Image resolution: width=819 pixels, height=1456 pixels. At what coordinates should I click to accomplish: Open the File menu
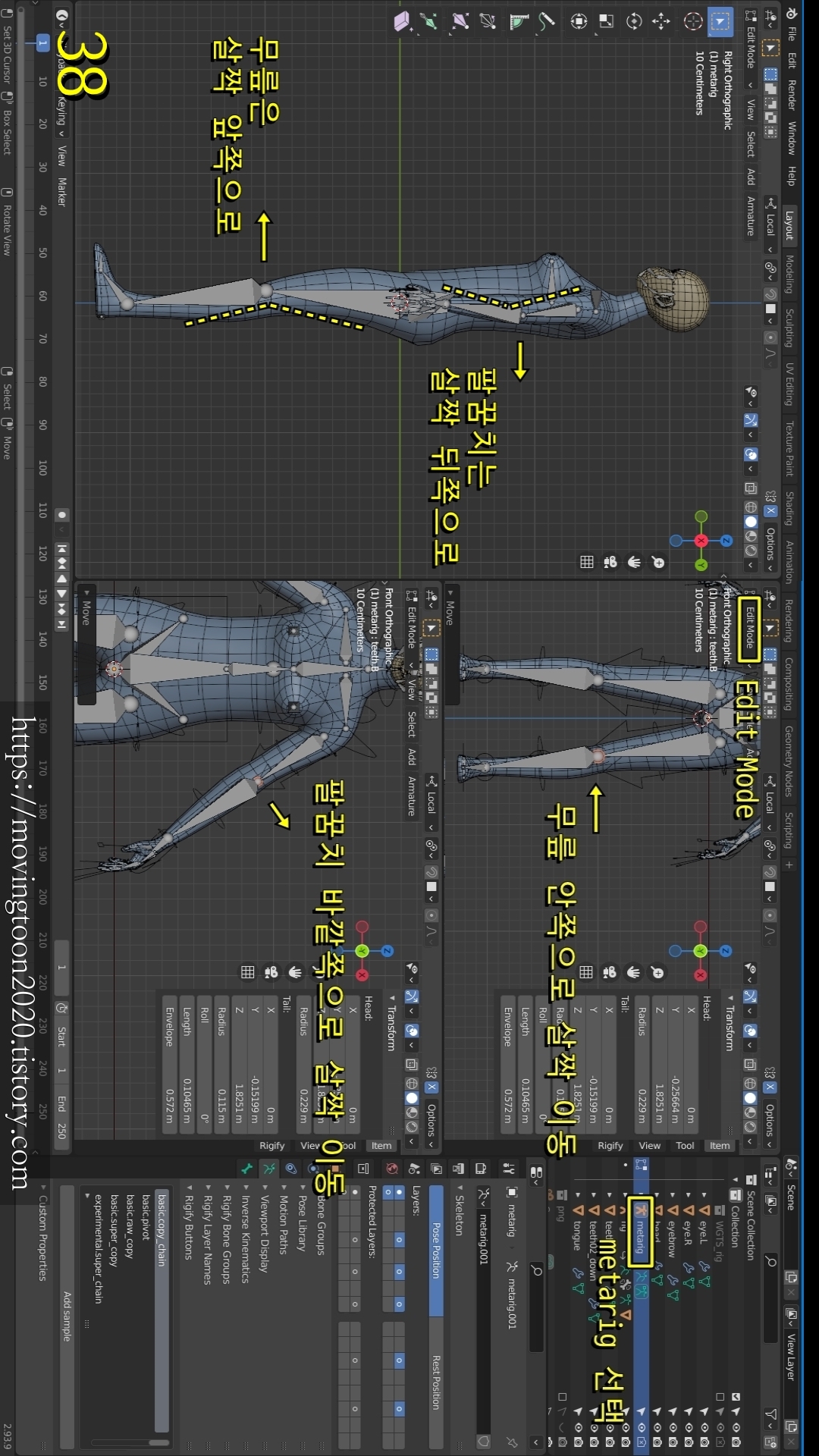[791, 34]
